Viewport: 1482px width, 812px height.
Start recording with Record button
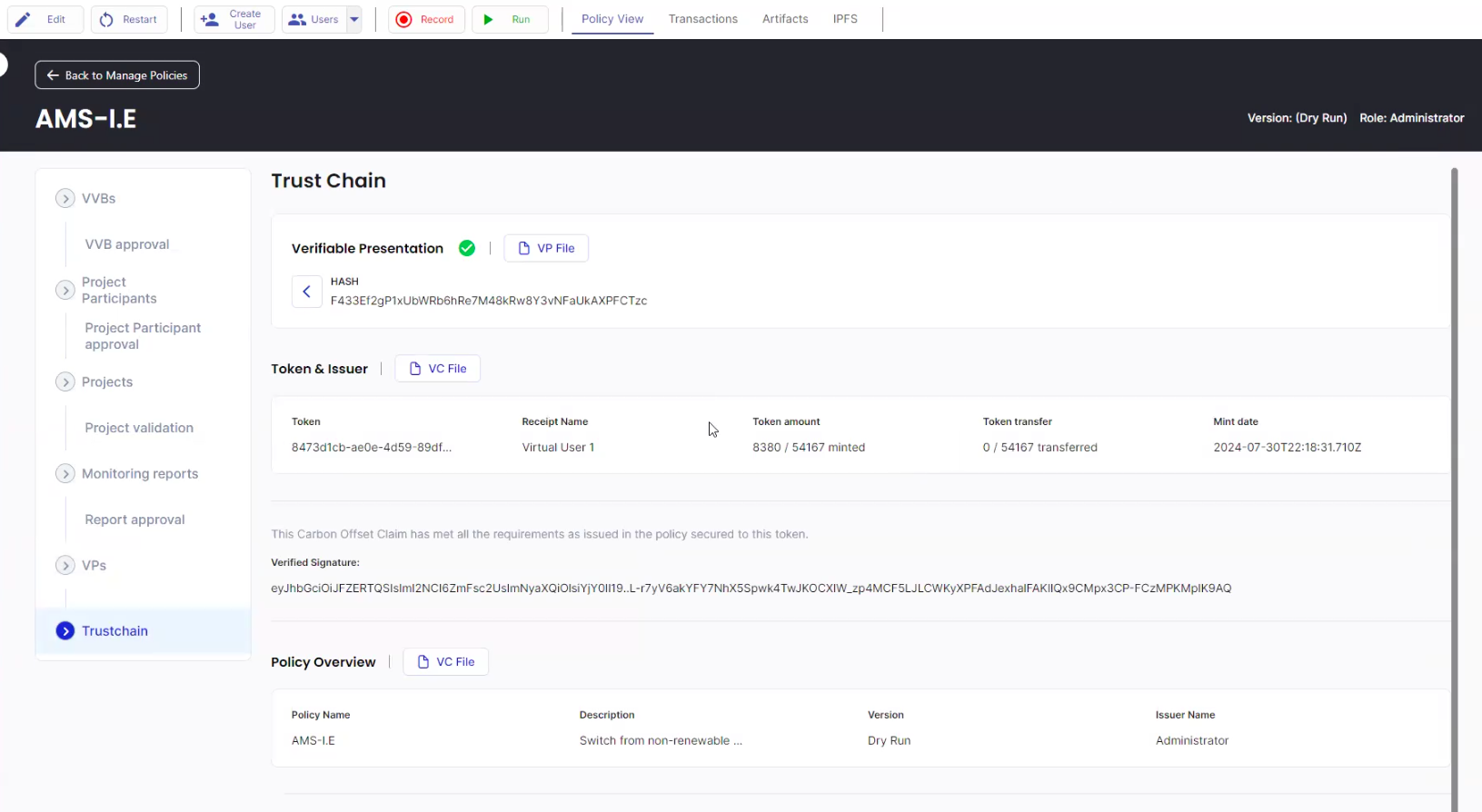(426, 19)
